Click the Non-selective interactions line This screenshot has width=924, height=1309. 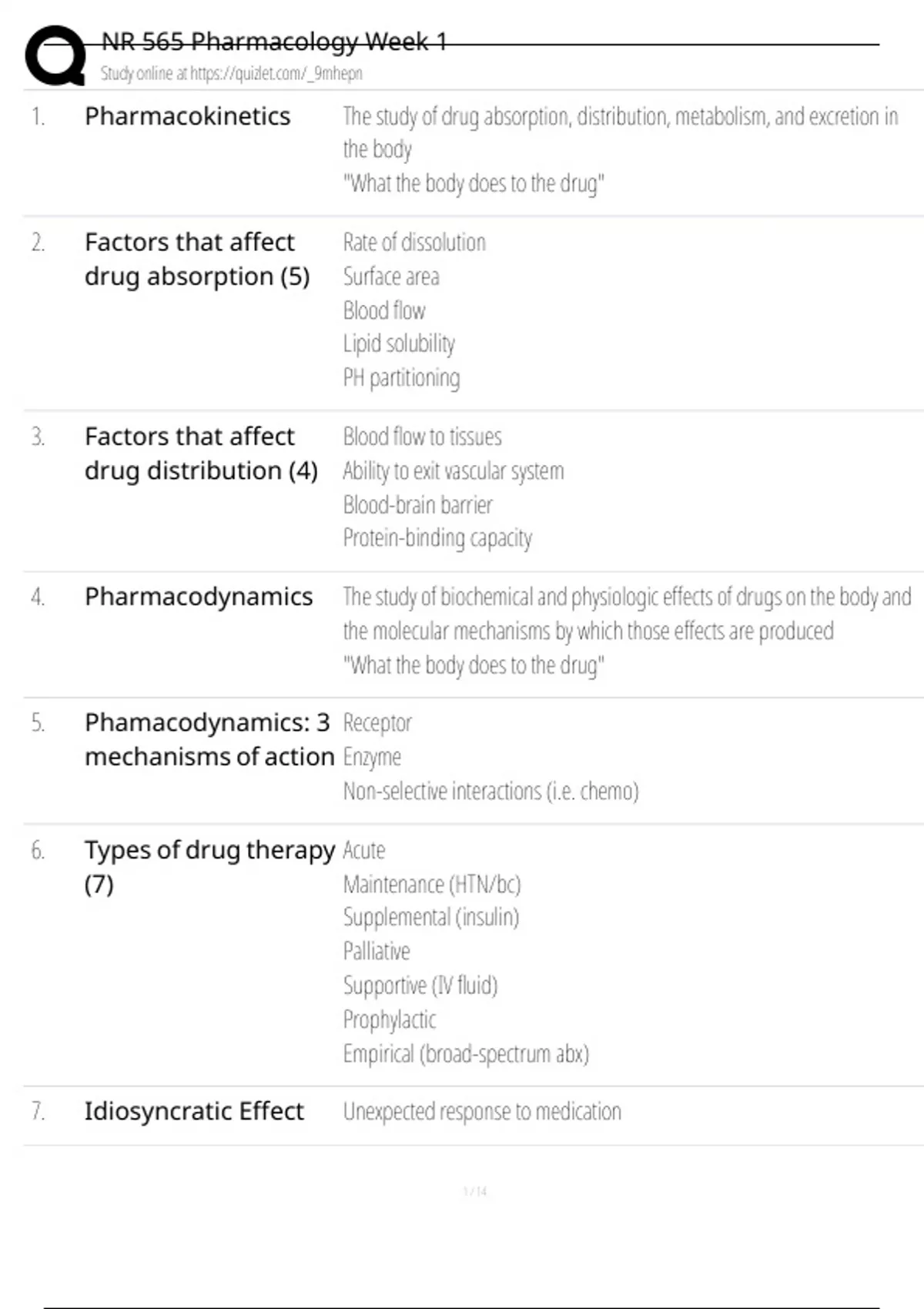click(490, 792)
